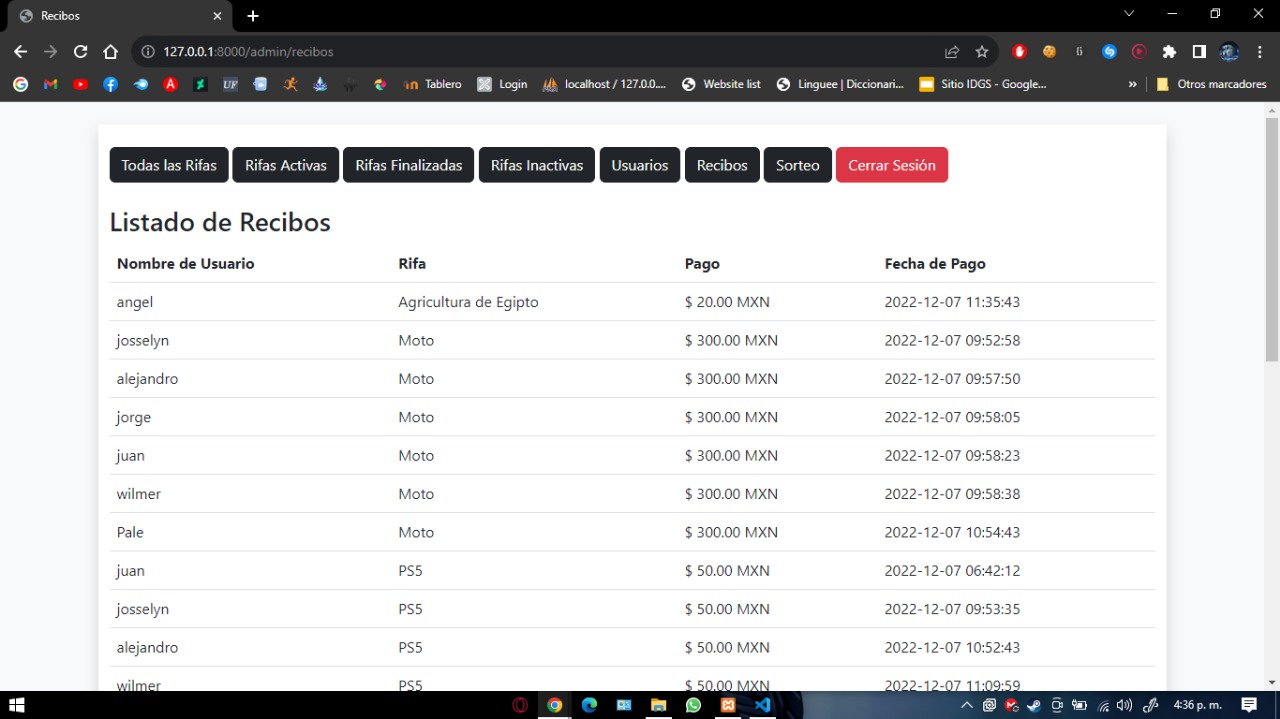Viewport: 1280px width, 719px height.
Task: Open the Gmail bookmark icon
Action: 50,85
